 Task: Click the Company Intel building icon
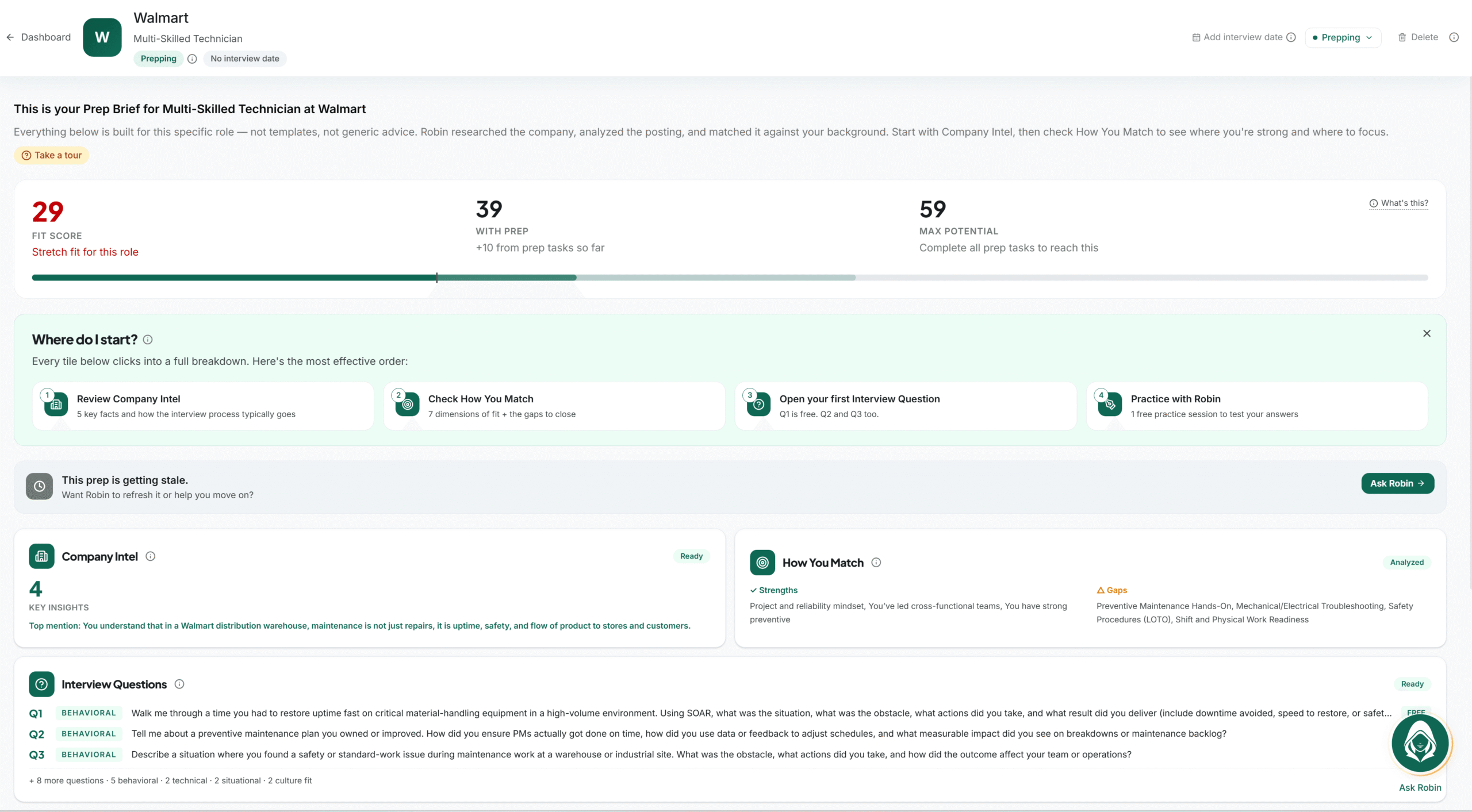pyautogui.click(x=41, y=556)
